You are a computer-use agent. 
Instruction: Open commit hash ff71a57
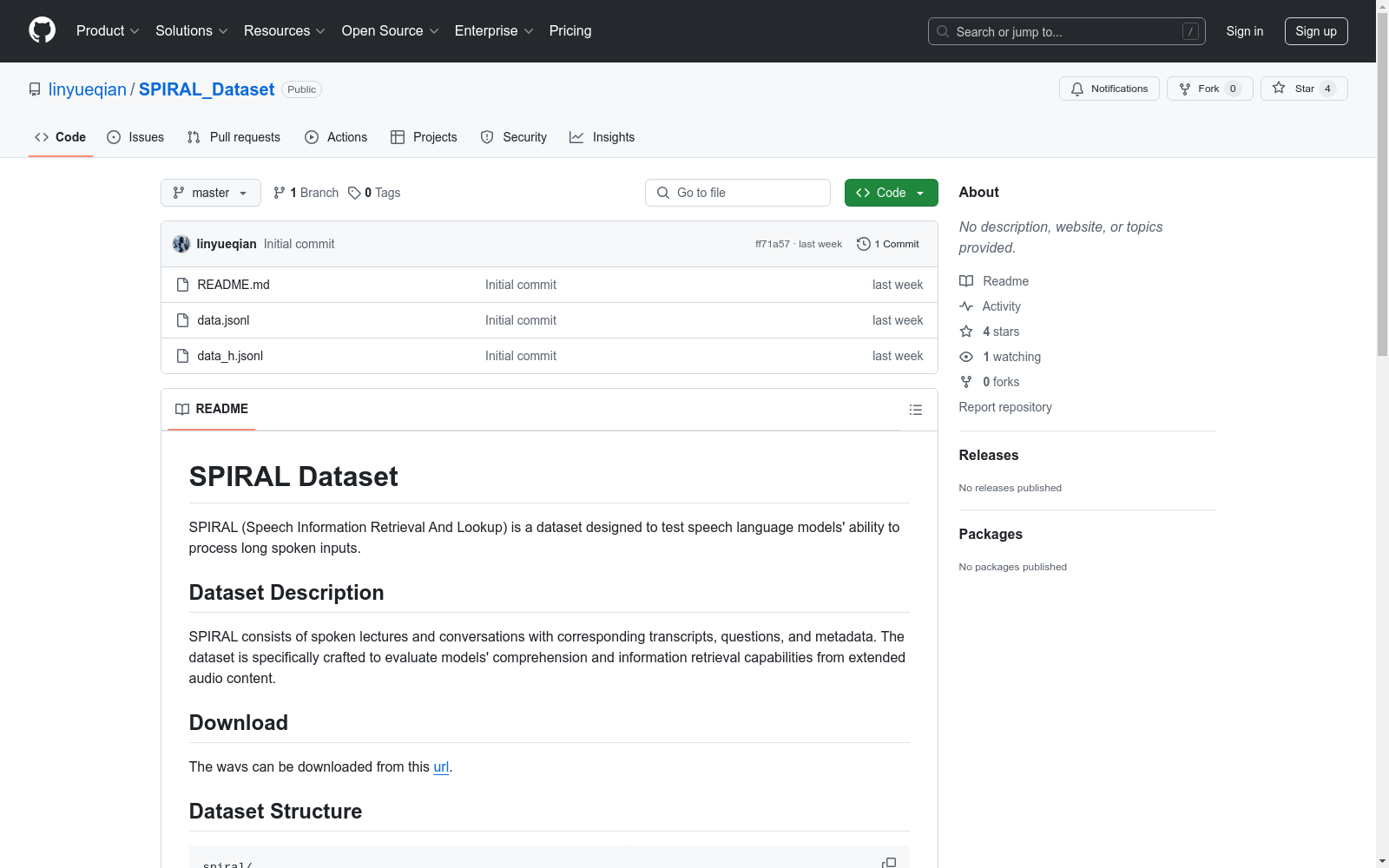773,244
